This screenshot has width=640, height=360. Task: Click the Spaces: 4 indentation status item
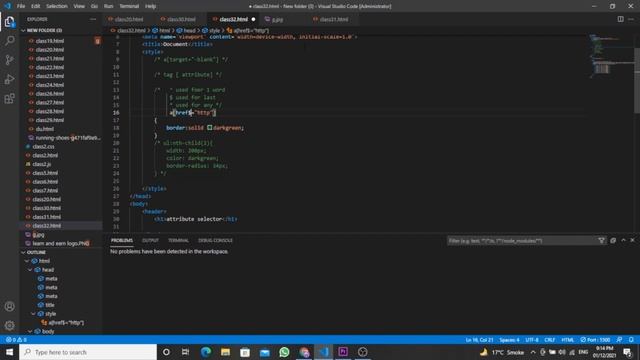point(509,340)
